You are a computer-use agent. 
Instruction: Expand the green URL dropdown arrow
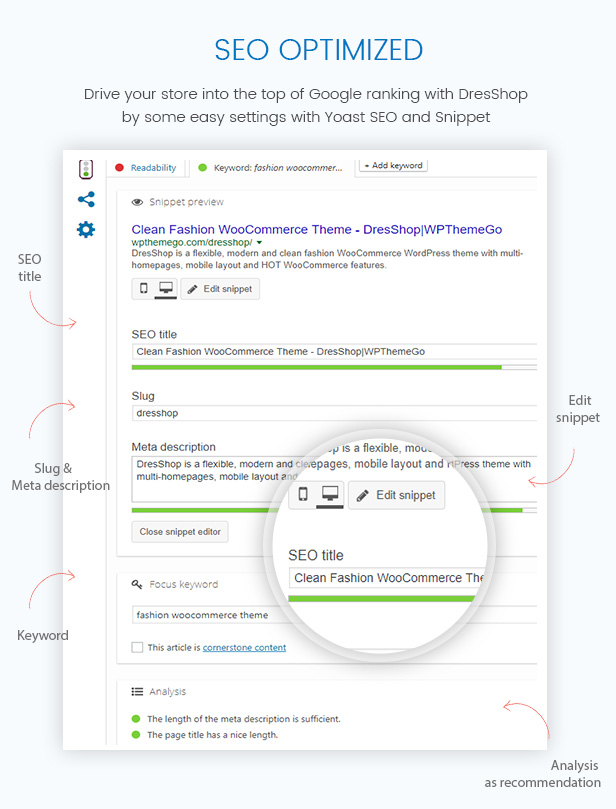(260, 242)
